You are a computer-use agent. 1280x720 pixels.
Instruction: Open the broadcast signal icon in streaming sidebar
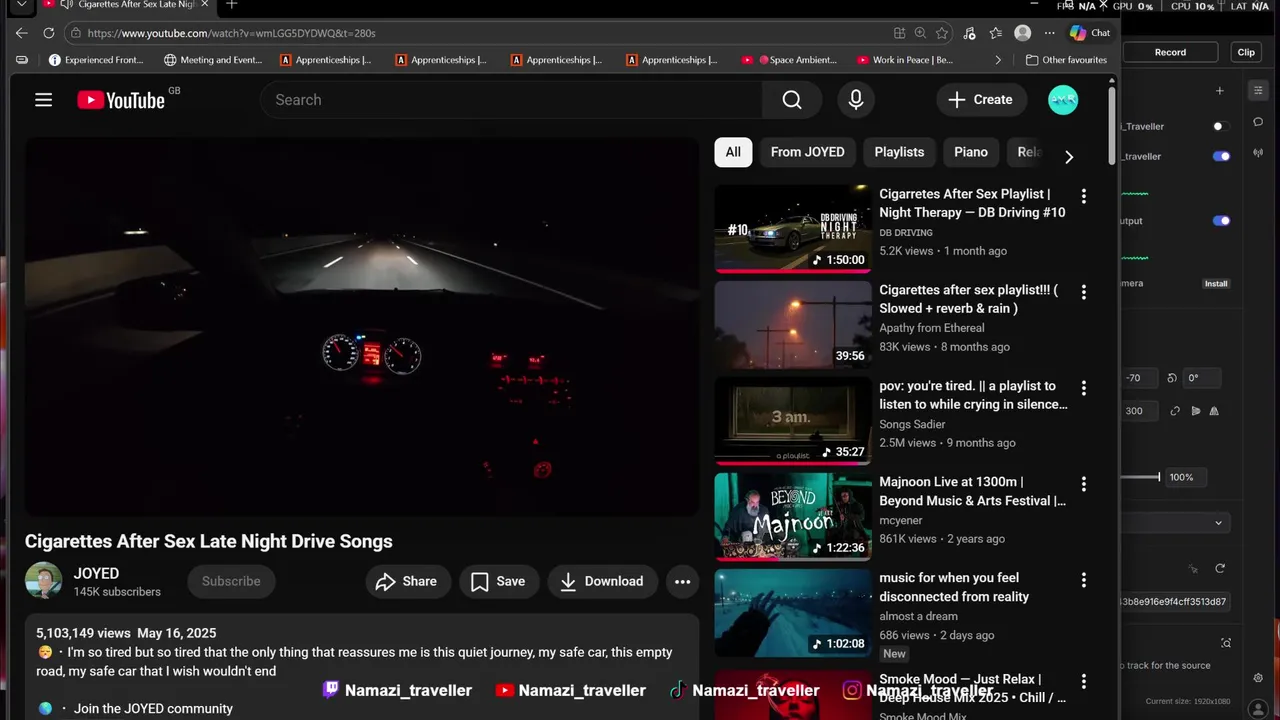click(x=1258, y=153)
